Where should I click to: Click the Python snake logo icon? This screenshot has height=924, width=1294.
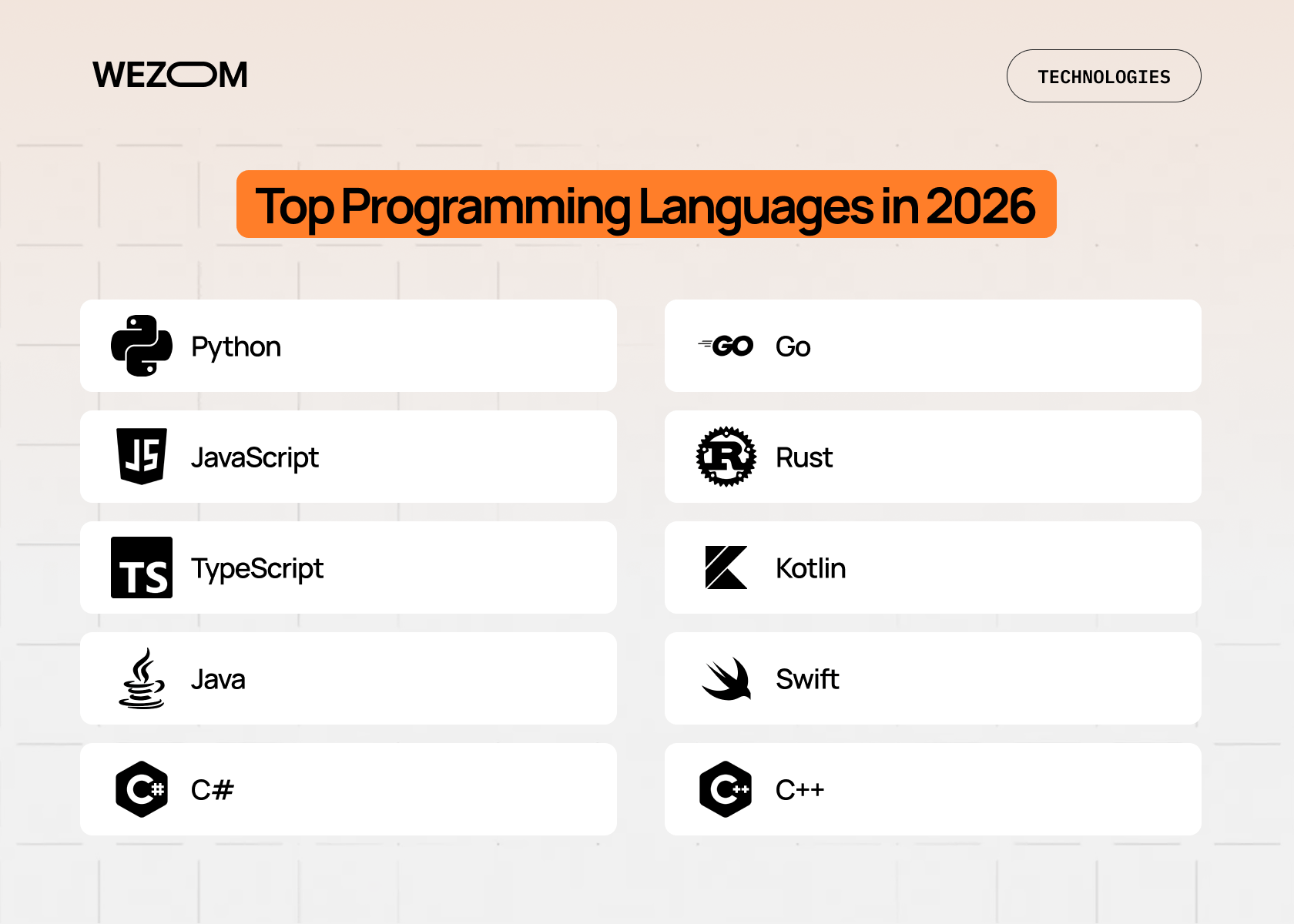click(142, 346)
